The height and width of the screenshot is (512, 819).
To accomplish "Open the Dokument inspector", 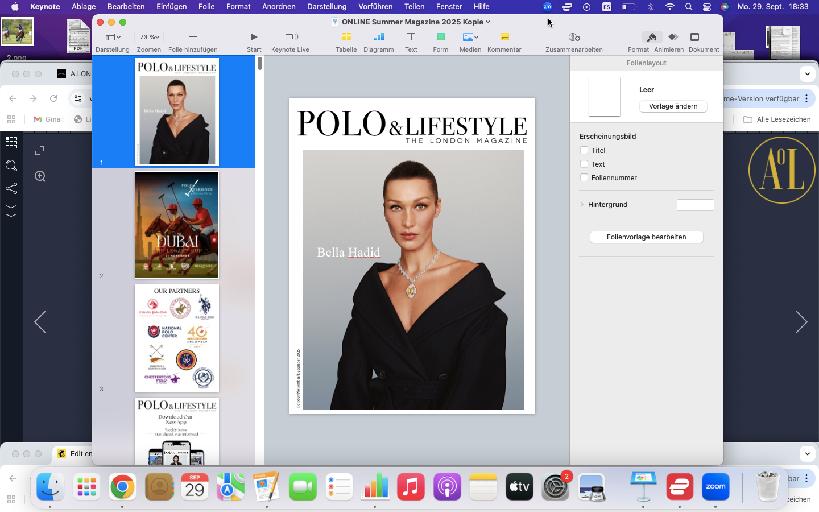I will coord(694,37).
